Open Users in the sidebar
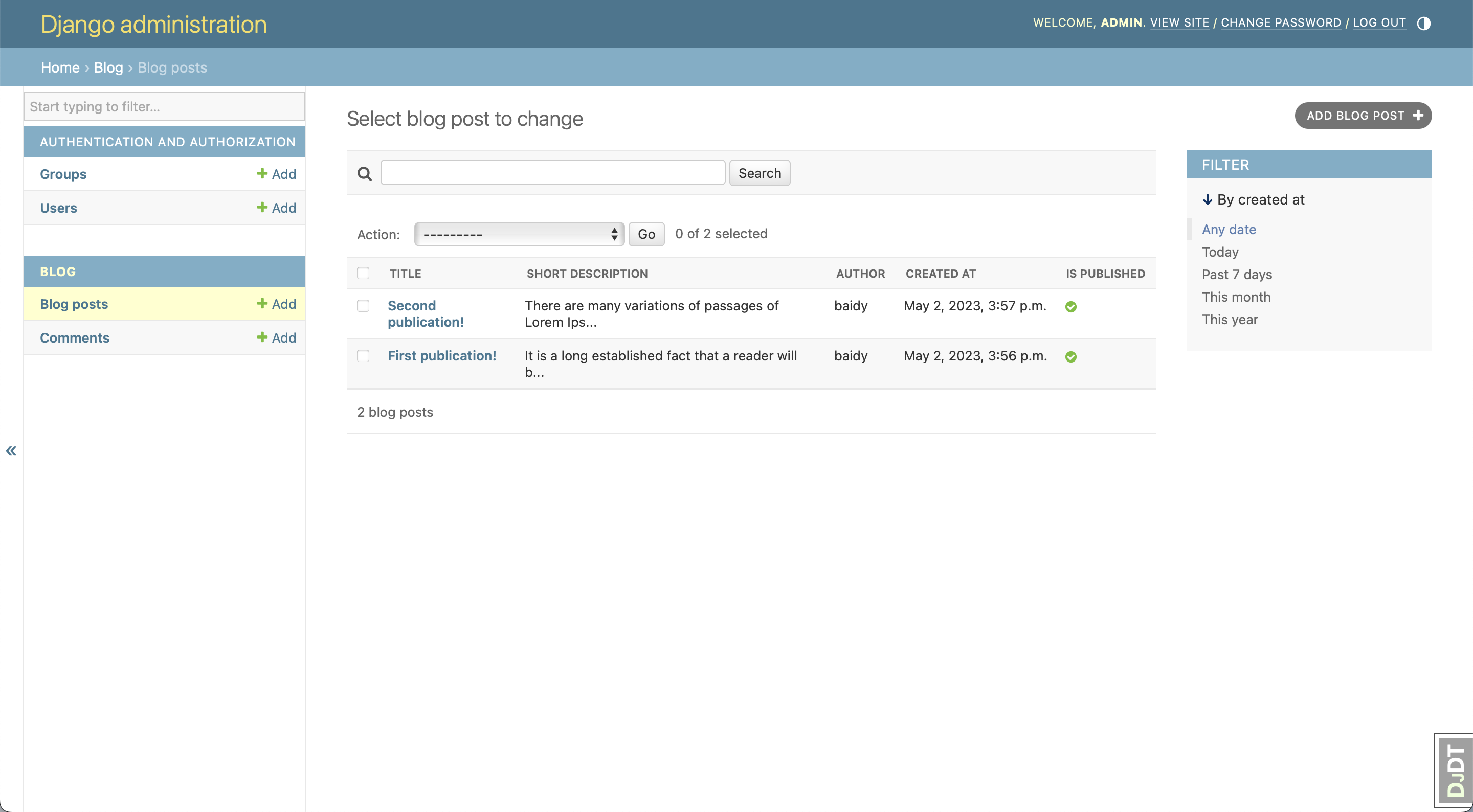This screenshot has width=1473, height=812. tap(58, 208)
